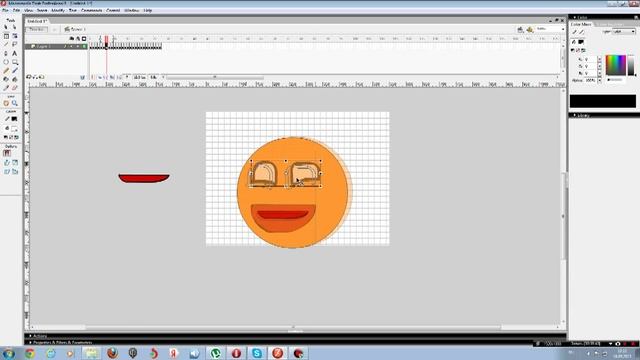Select the black arrow Selection tool

point(6,27)
